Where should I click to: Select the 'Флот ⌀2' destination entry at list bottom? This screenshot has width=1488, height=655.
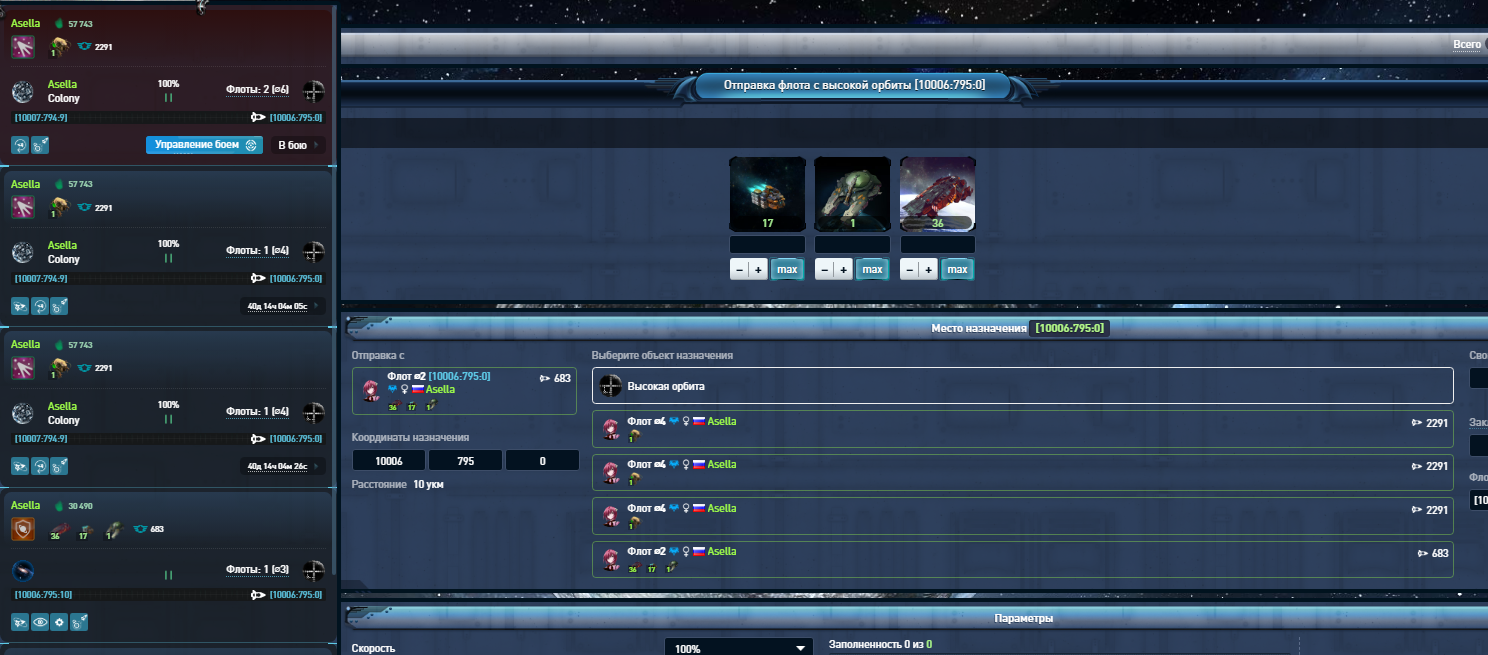(1022, 559)
